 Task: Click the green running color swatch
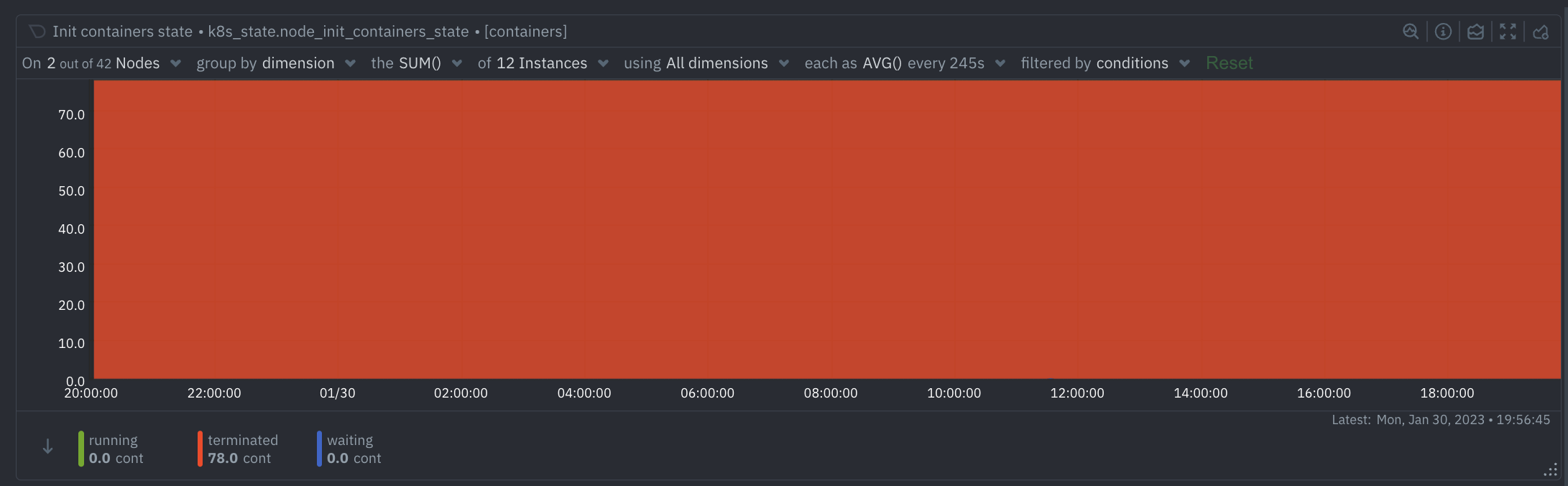click(81, 449)
